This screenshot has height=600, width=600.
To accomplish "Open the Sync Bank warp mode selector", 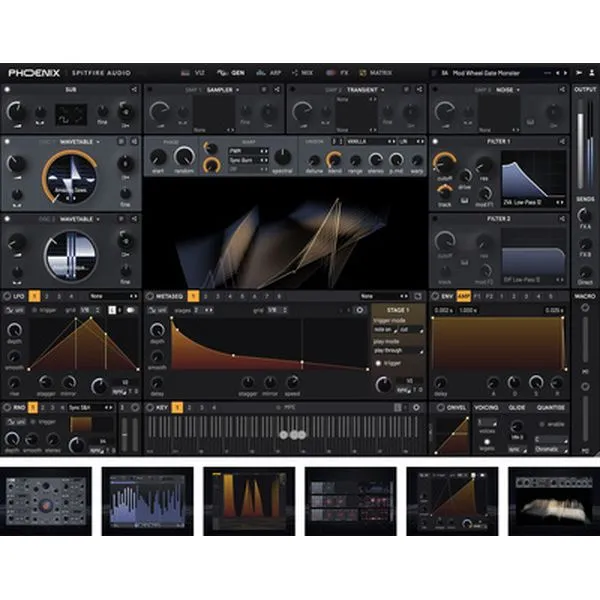I will pos(248,160).
